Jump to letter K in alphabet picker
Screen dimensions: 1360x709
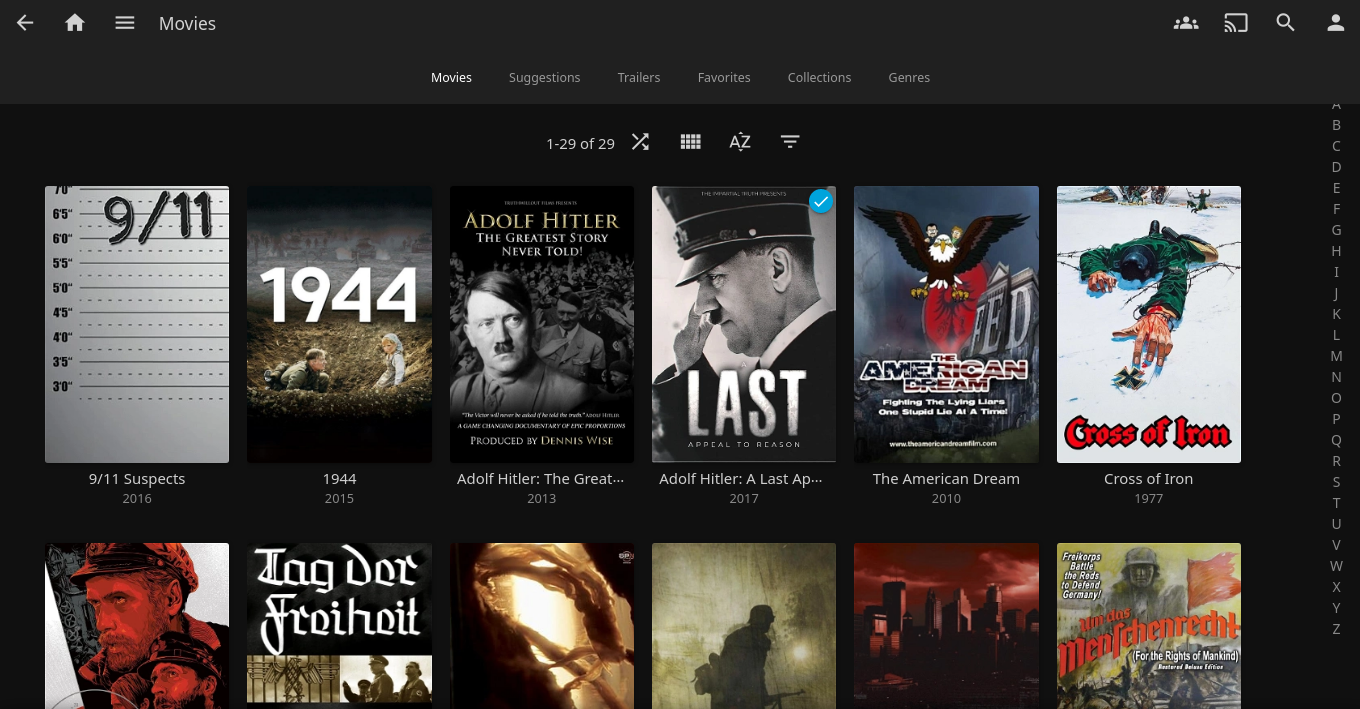tap(1336, 314)
